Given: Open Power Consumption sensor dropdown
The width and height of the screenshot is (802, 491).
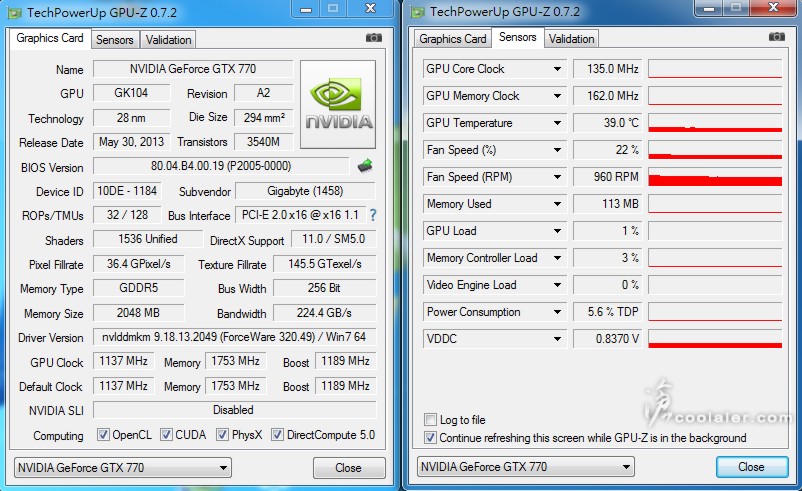Looking at the screenshot, I should click(x=558, y=312).
